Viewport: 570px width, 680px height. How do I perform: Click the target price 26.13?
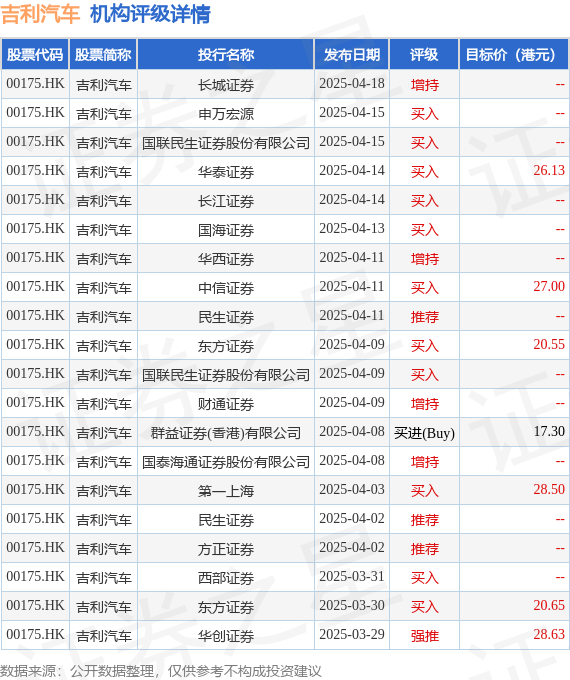pos(549,170)
